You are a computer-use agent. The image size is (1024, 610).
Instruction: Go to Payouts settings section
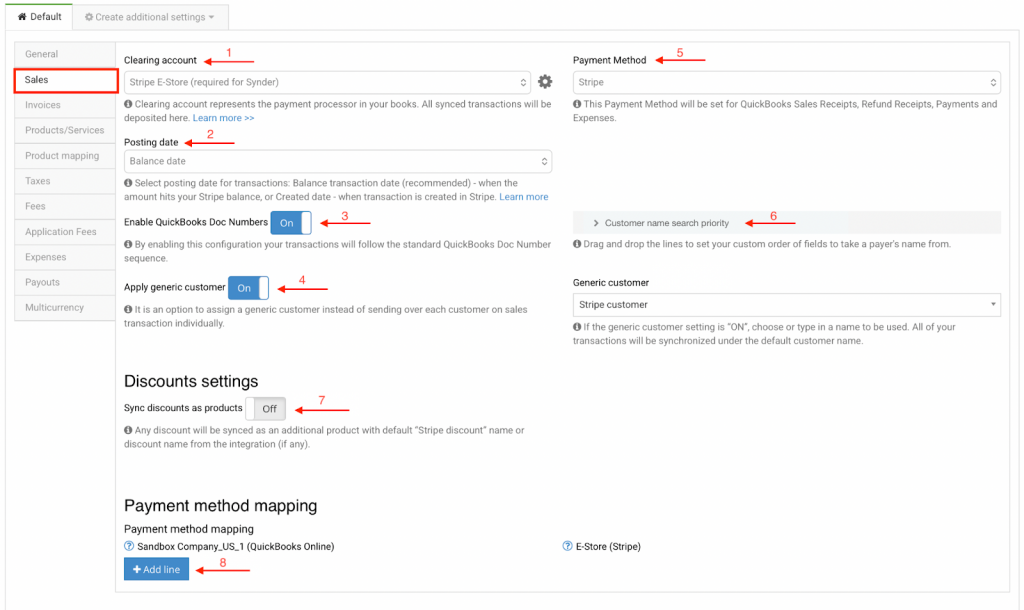tap(43, 282)
